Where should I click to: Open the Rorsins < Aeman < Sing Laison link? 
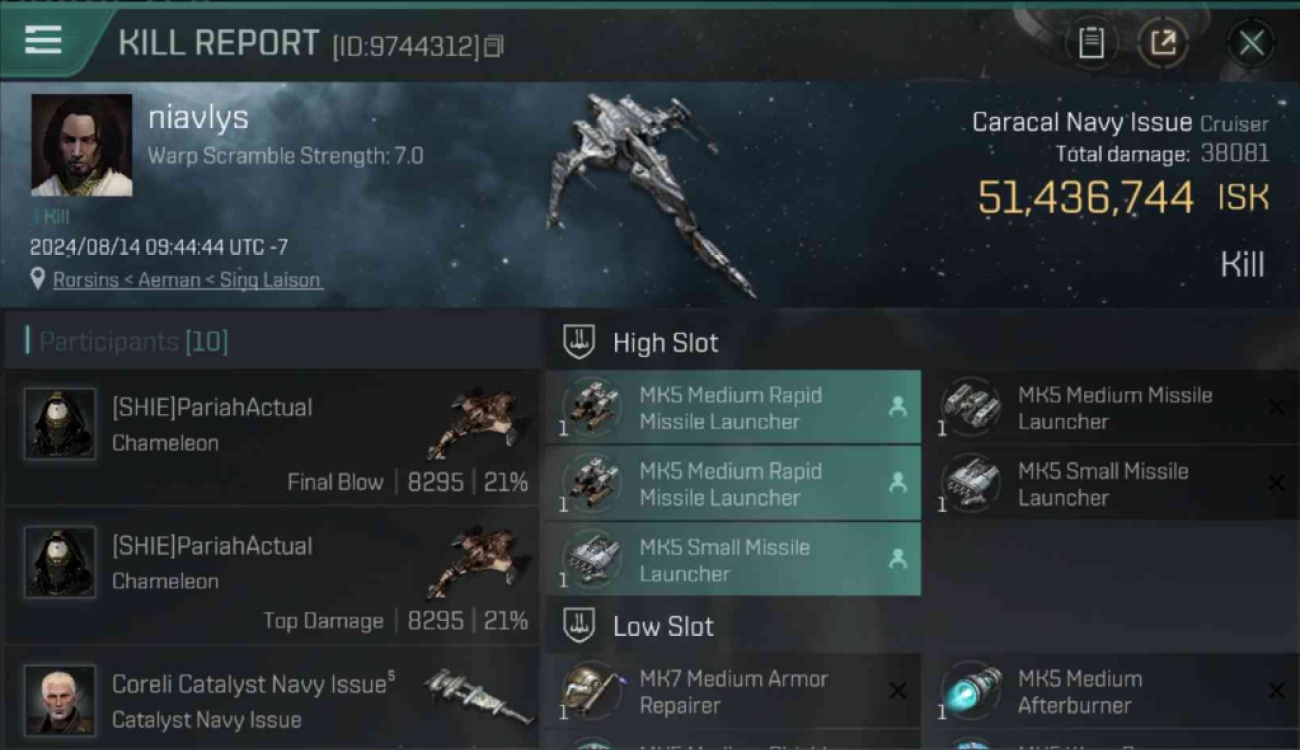[187, 280]
